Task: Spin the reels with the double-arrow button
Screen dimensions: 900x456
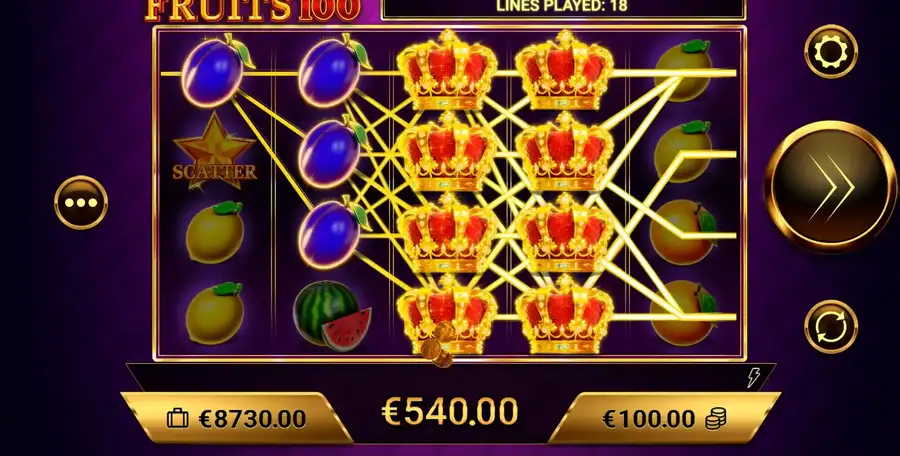Action: click(x=831, y=187)
